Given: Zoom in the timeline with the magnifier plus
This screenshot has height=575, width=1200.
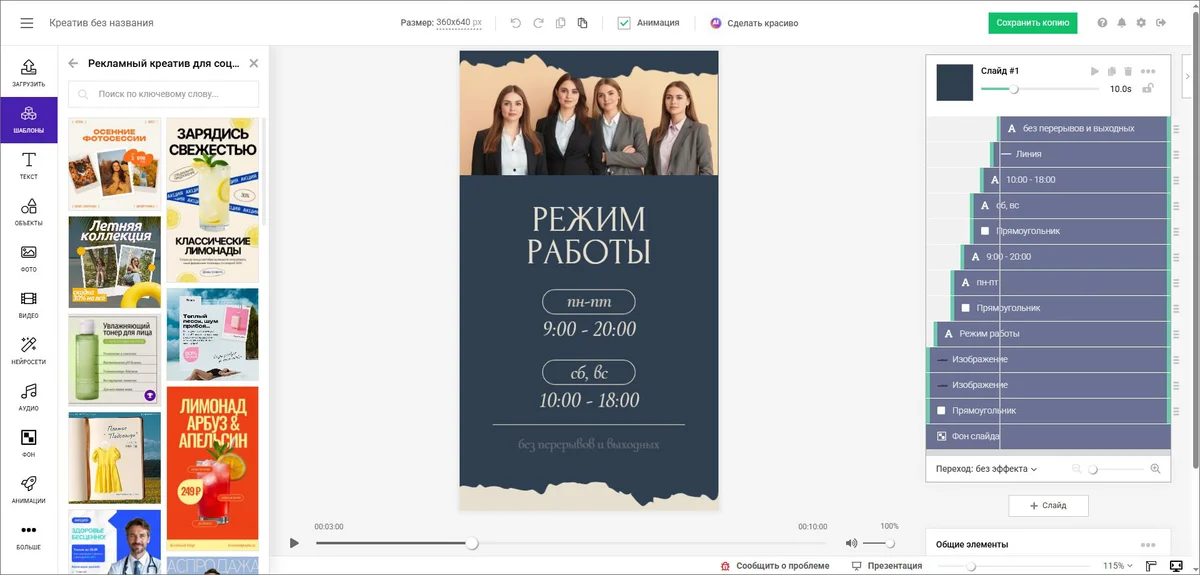Looking at the screenshot, I should point(1155,469).
